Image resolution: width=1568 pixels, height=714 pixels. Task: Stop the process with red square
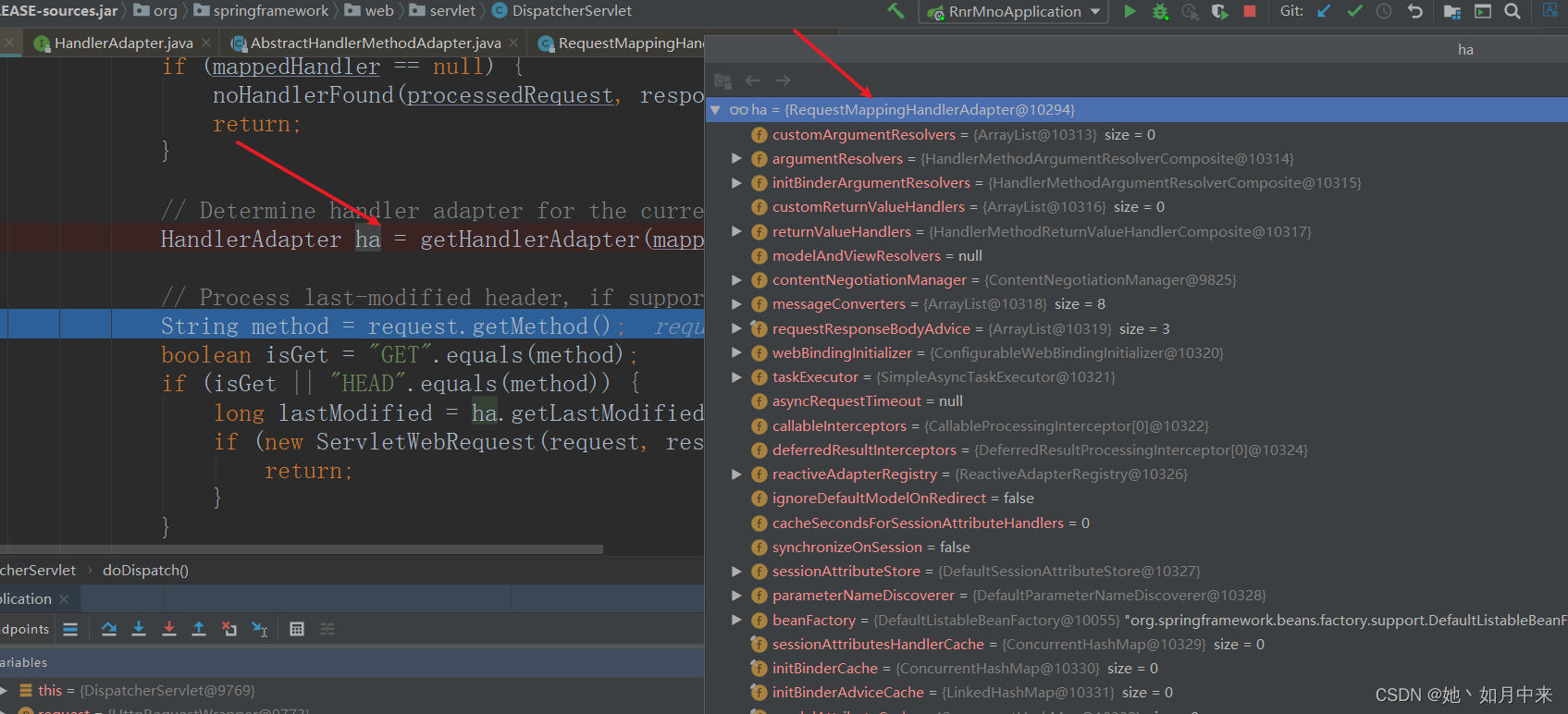(1250, 11)
